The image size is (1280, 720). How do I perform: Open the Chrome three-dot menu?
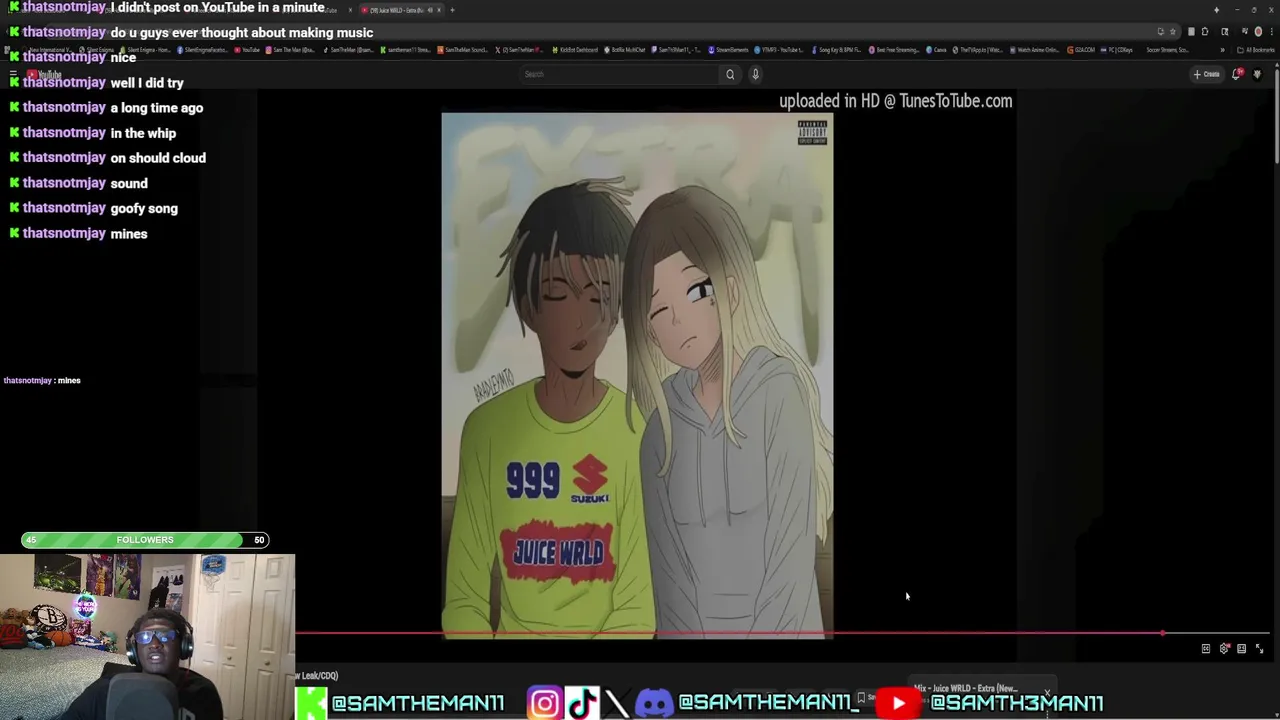pyautogui.click(x=1271, y=32)
